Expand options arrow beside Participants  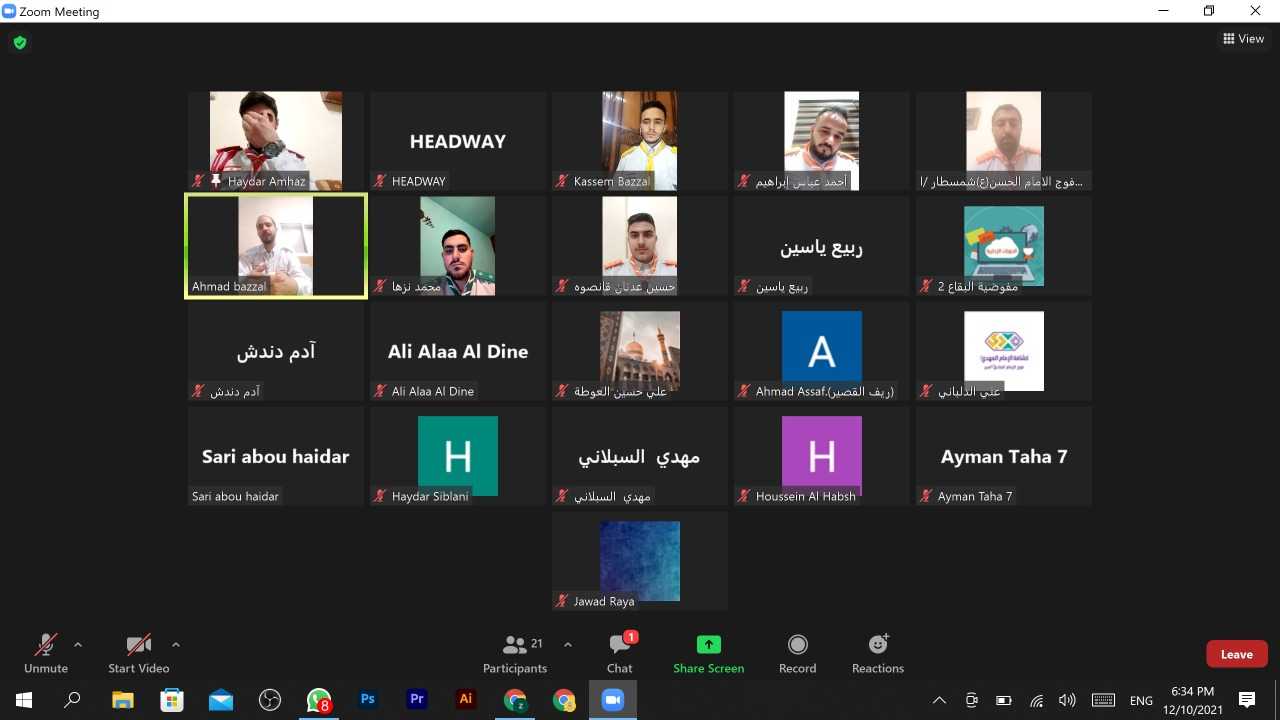click(x=568, y=644)
